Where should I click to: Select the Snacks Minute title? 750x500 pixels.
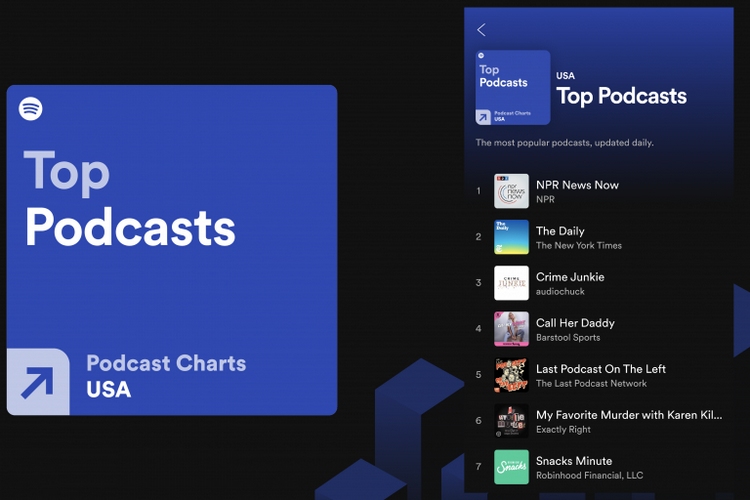click(x=574, y=461)
